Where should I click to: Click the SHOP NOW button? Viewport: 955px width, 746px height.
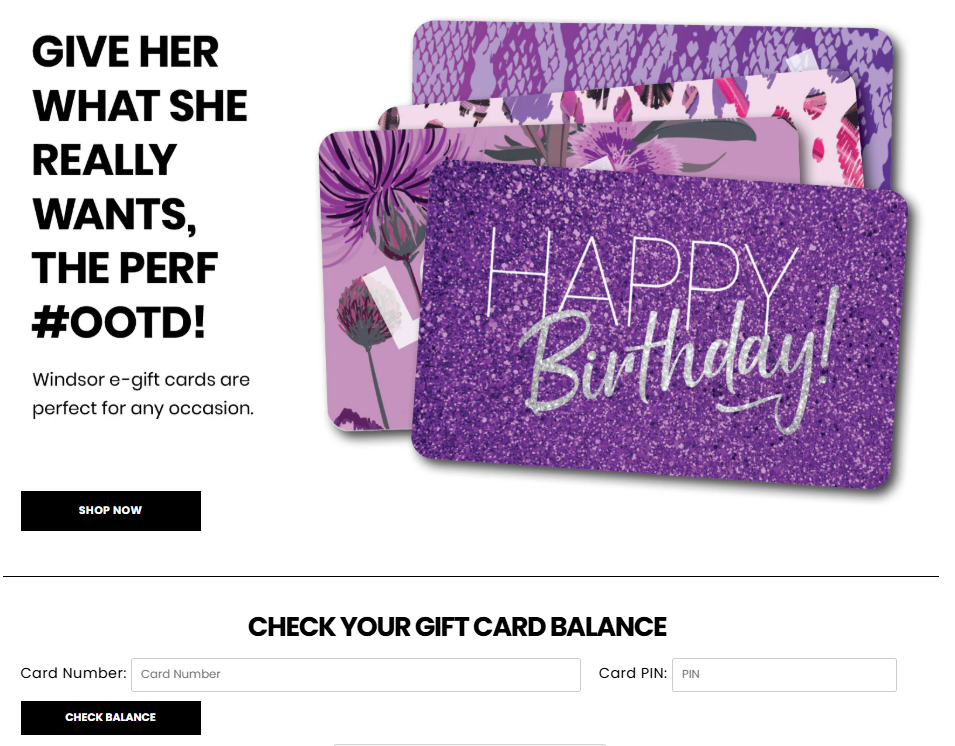111,510
